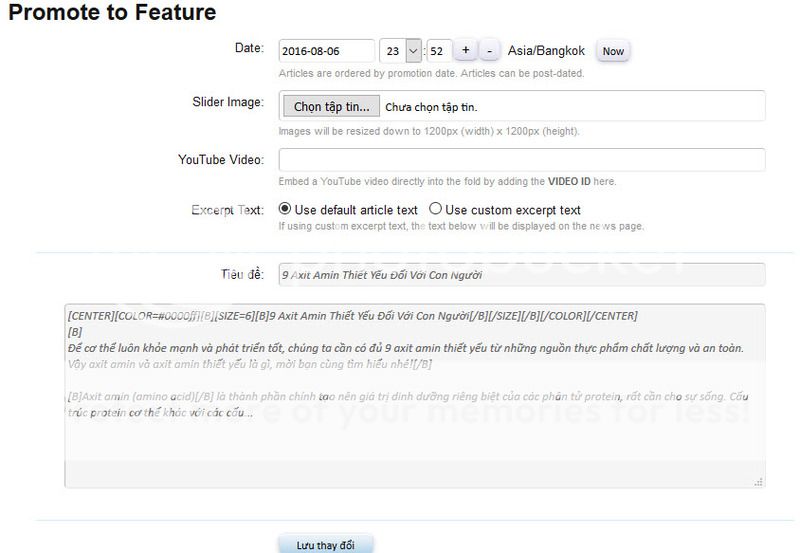Click the minus button beside the time
The image size is (800, 553).
coord(490,50)
